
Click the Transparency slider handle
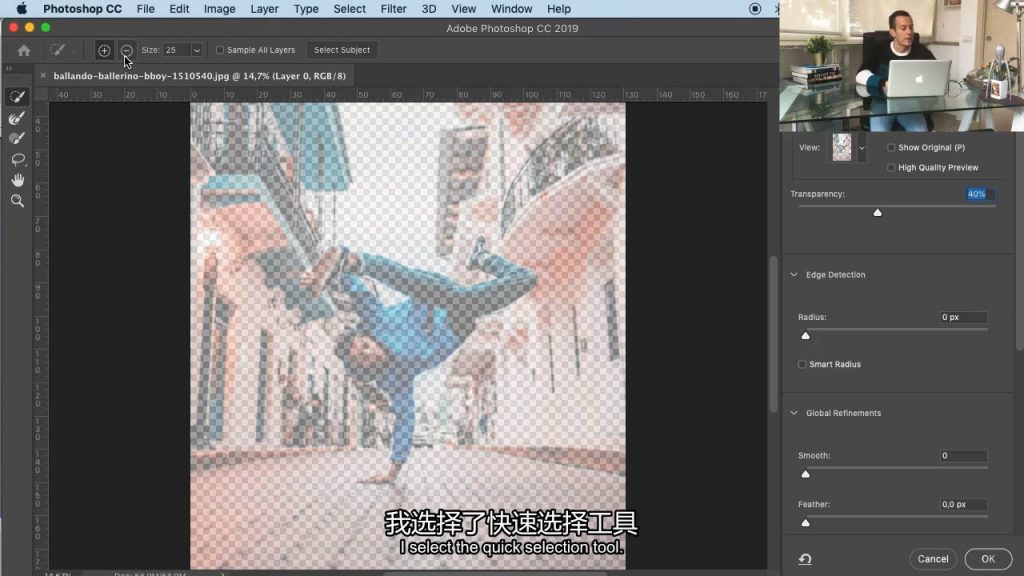tap(877, 212)
